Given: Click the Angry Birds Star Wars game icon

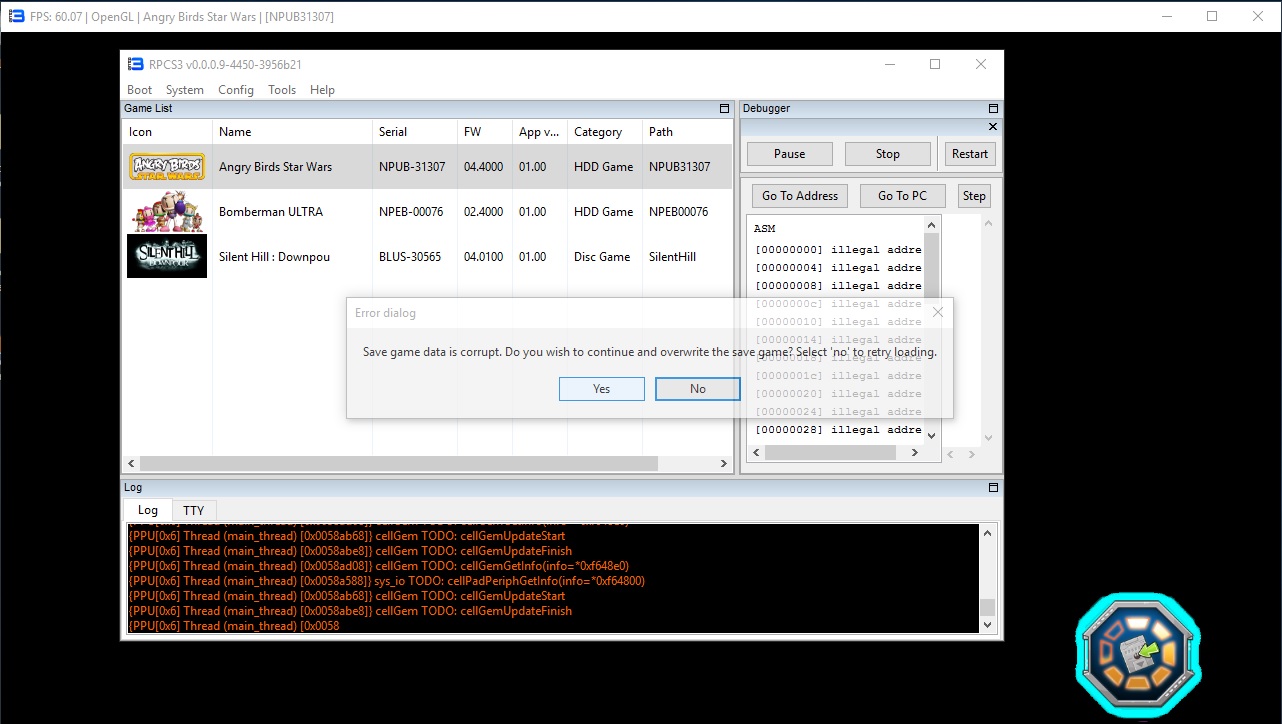Looking at the screenshot, I should pos(167,167).
